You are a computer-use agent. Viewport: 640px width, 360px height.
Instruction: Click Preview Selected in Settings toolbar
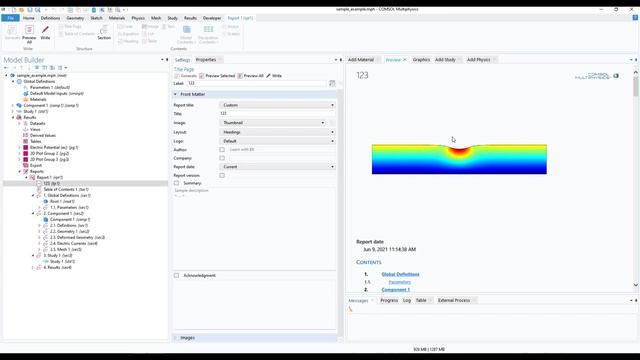217,76
